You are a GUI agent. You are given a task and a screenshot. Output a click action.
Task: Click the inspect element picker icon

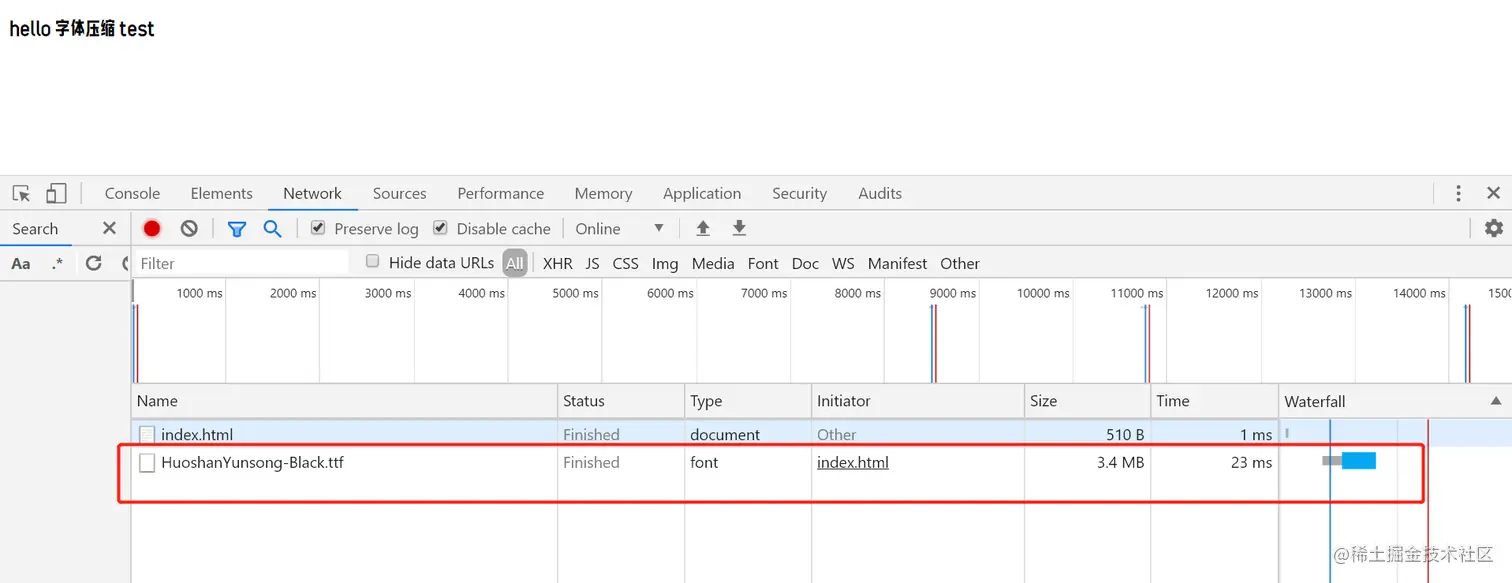[x=21, y=193]
